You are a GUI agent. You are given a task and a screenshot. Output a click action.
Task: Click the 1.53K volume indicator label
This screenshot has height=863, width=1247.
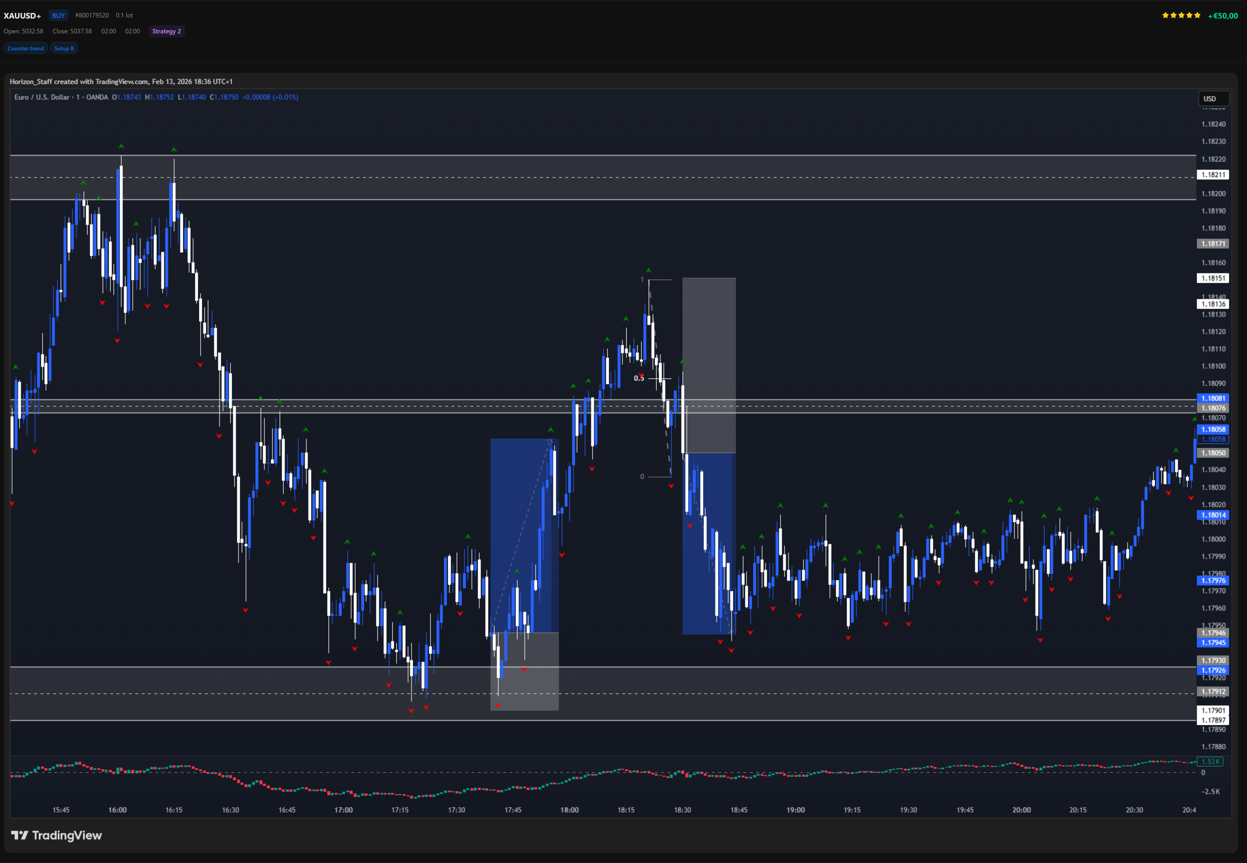click(1210, 762)
